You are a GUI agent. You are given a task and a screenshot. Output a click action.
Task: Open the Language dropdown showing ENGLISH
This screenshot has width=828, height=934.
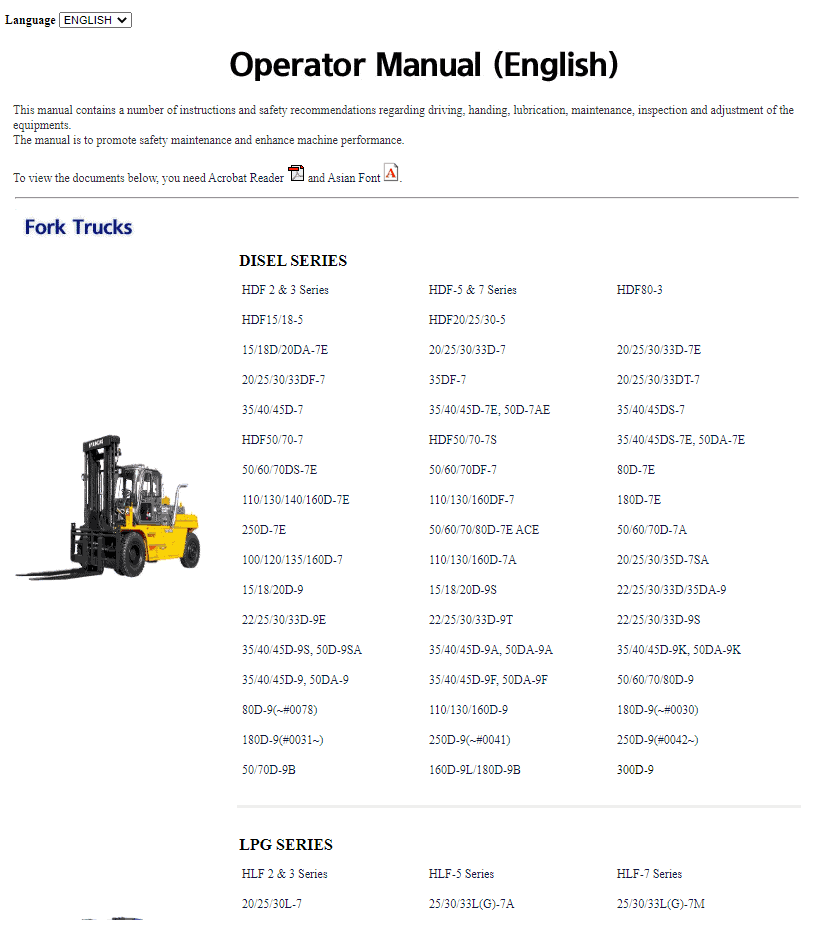point(95,20)
